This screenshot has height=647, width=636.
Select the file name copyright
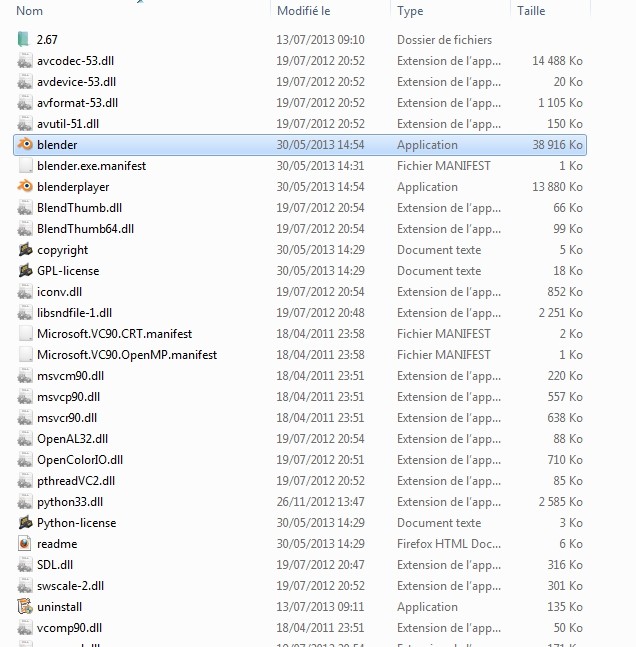click(x=62, y=250)
